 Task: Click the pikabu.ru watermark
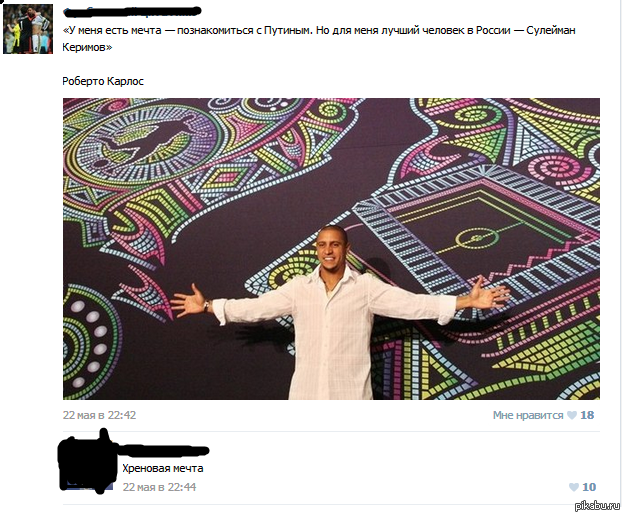click(x=597, y=505)
